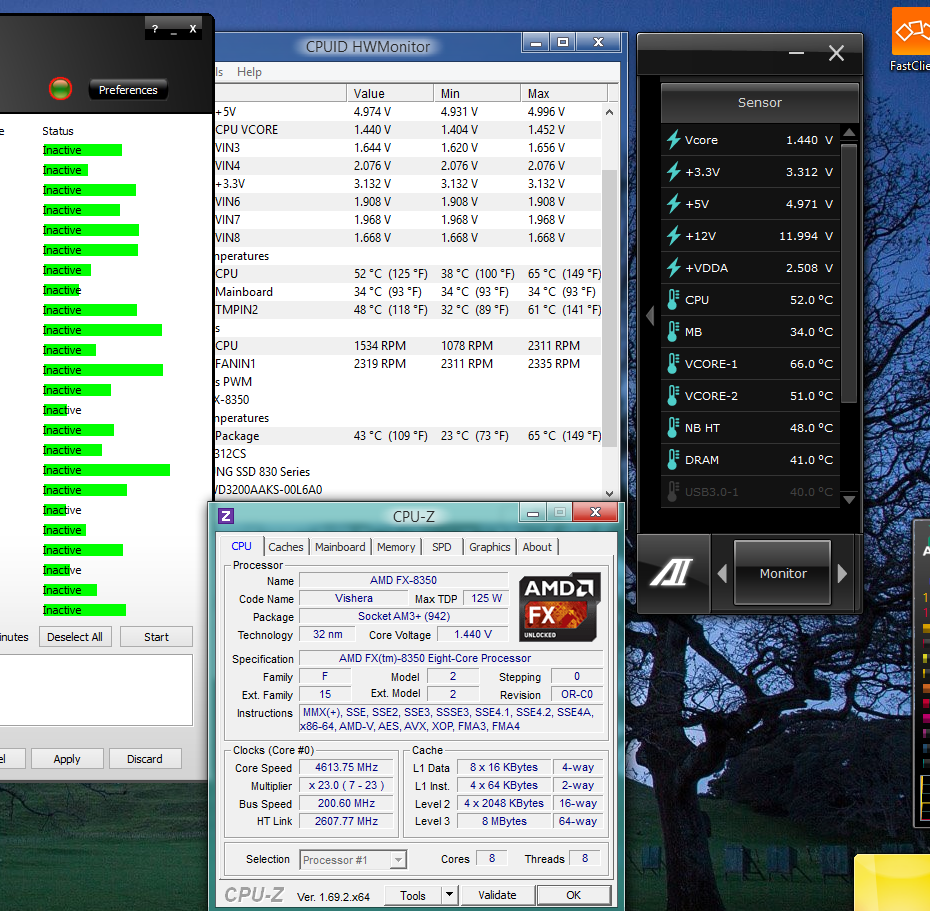Image resolution: width=930 pixels, height=911 pixels.
Task: Click the CPU thermometer icon in Sensor panel
Action: [674, 300]
